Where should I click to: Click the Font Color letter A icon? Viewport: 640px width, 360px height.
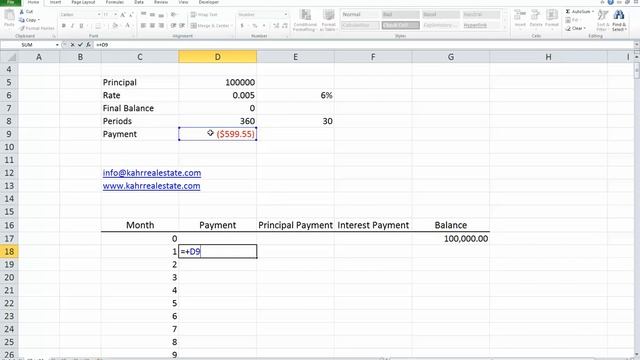tap(127, 26)
